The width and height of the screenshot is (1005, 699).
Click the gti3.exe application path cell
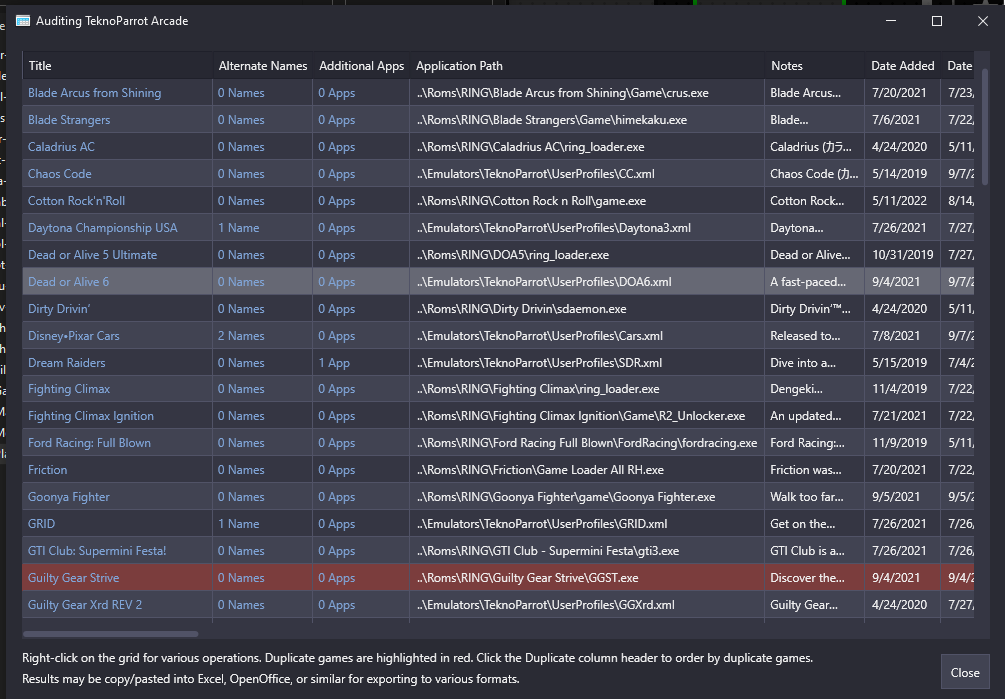[586, 550]
